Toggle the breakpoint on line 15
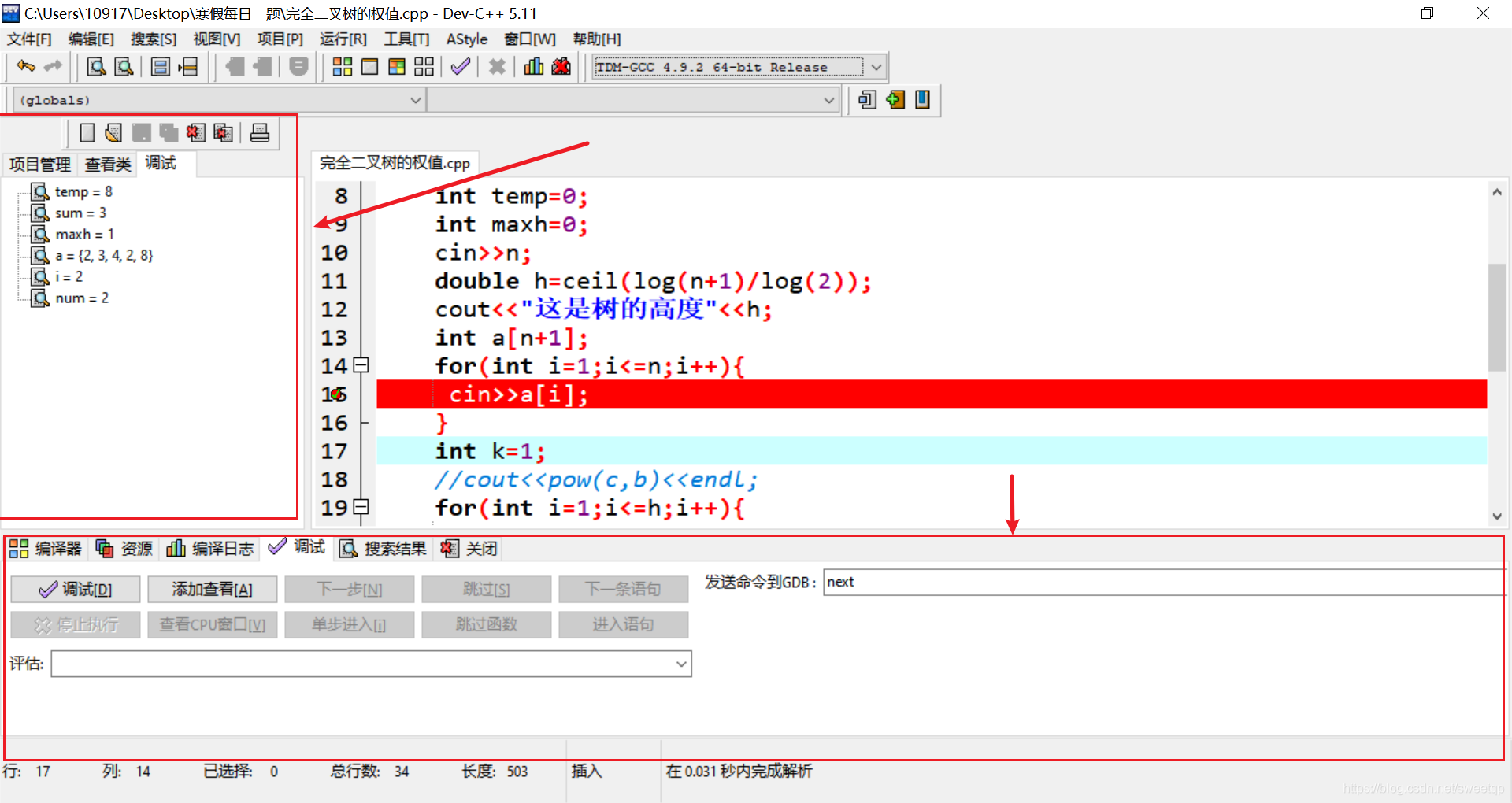 336,394
